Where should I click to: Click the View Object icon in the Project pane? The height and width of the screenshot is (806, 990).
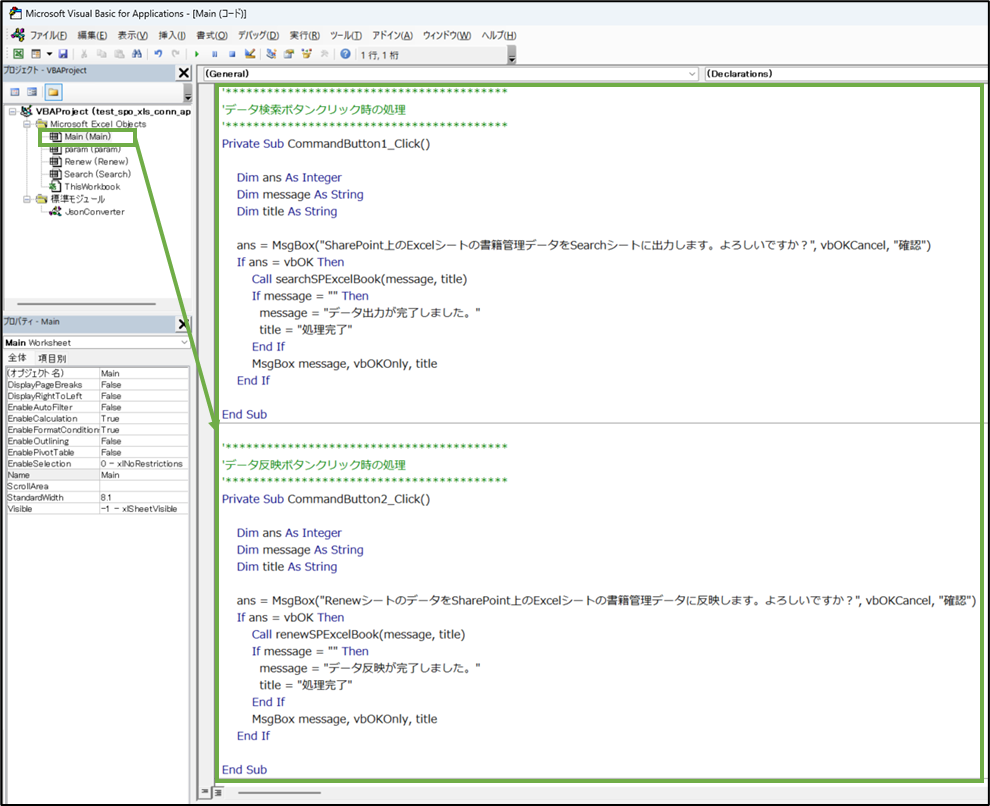click(x=32, y=92)
